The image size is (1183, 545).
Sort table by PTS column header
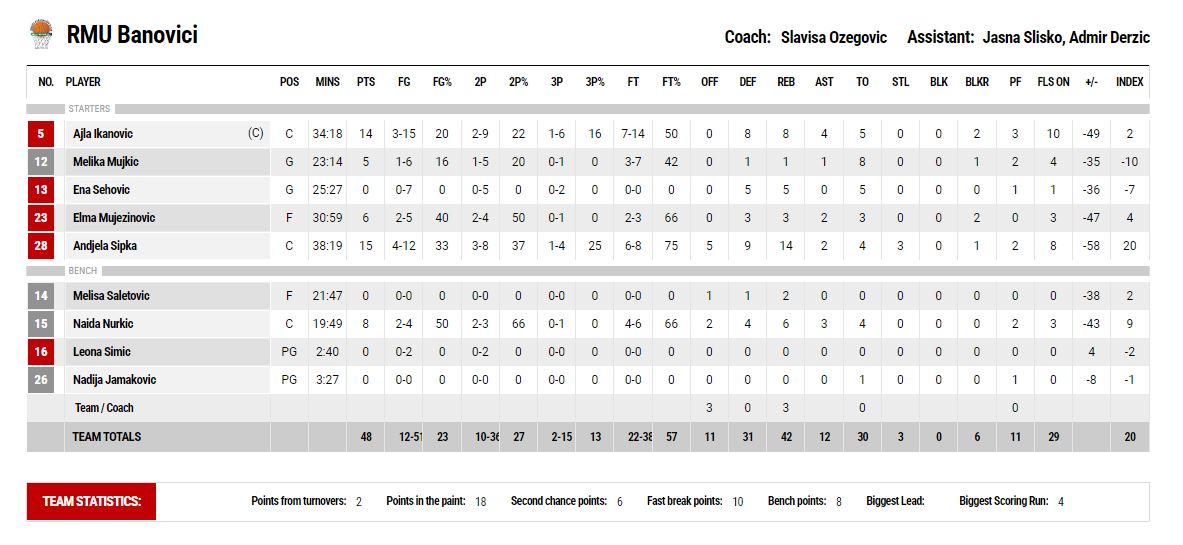pos(366,82)
